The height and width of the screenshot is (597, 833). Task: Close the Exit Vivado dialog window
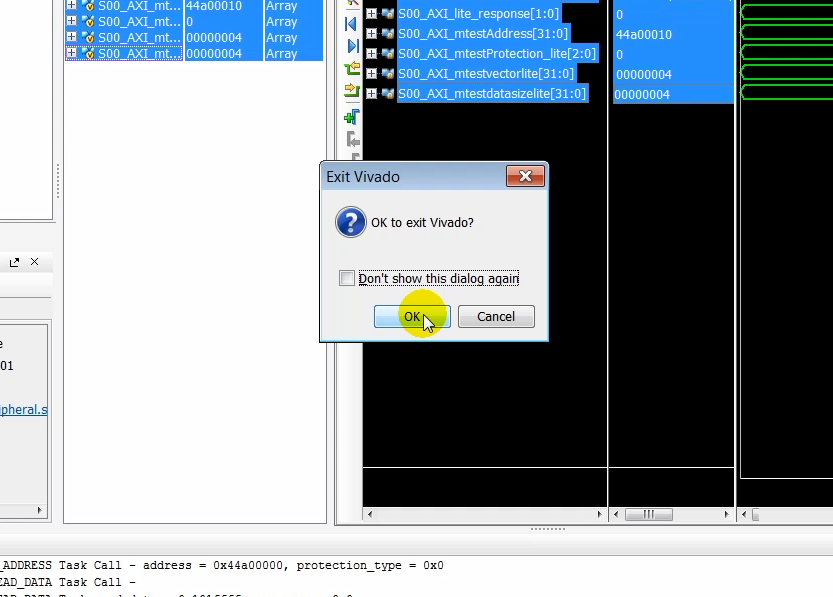(525, 177)
